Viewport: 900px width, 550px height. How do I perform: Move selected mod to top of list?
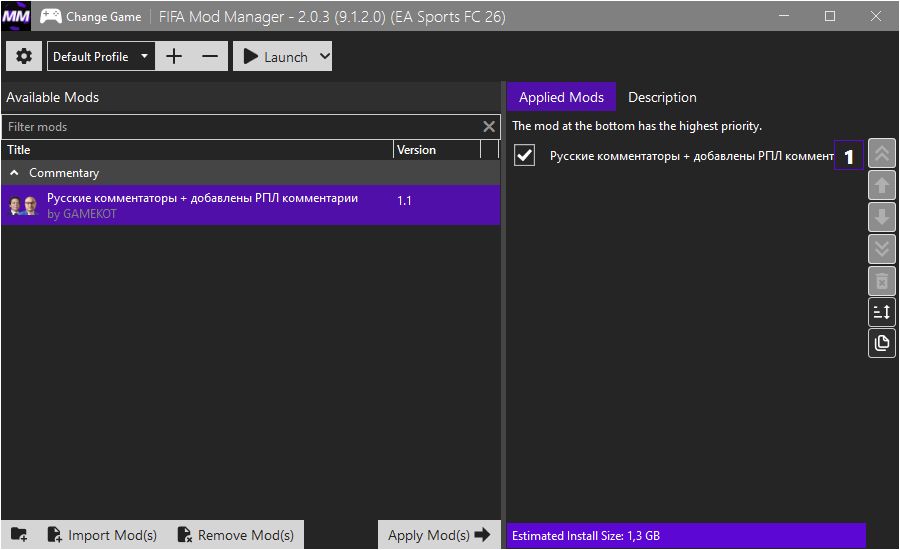(x=882, y=154)
